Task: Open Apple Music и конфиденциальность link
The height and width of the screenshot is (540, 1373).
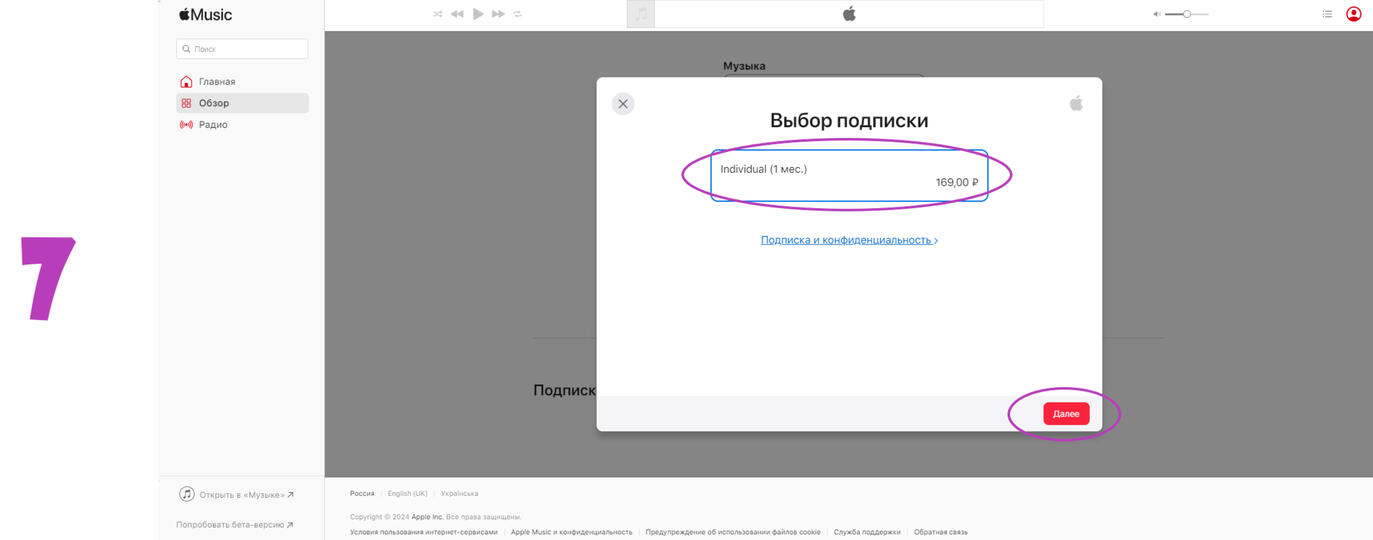Action: [x=571, y=532]
